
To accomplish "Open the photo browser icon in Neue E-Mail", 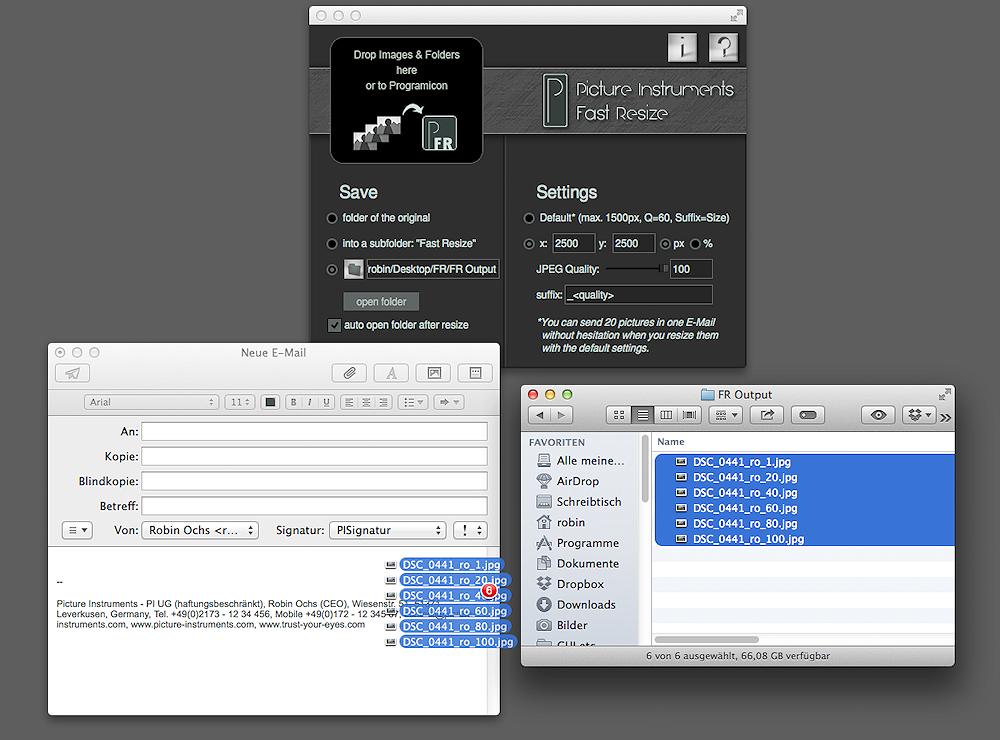I will (x=434, y=373).
